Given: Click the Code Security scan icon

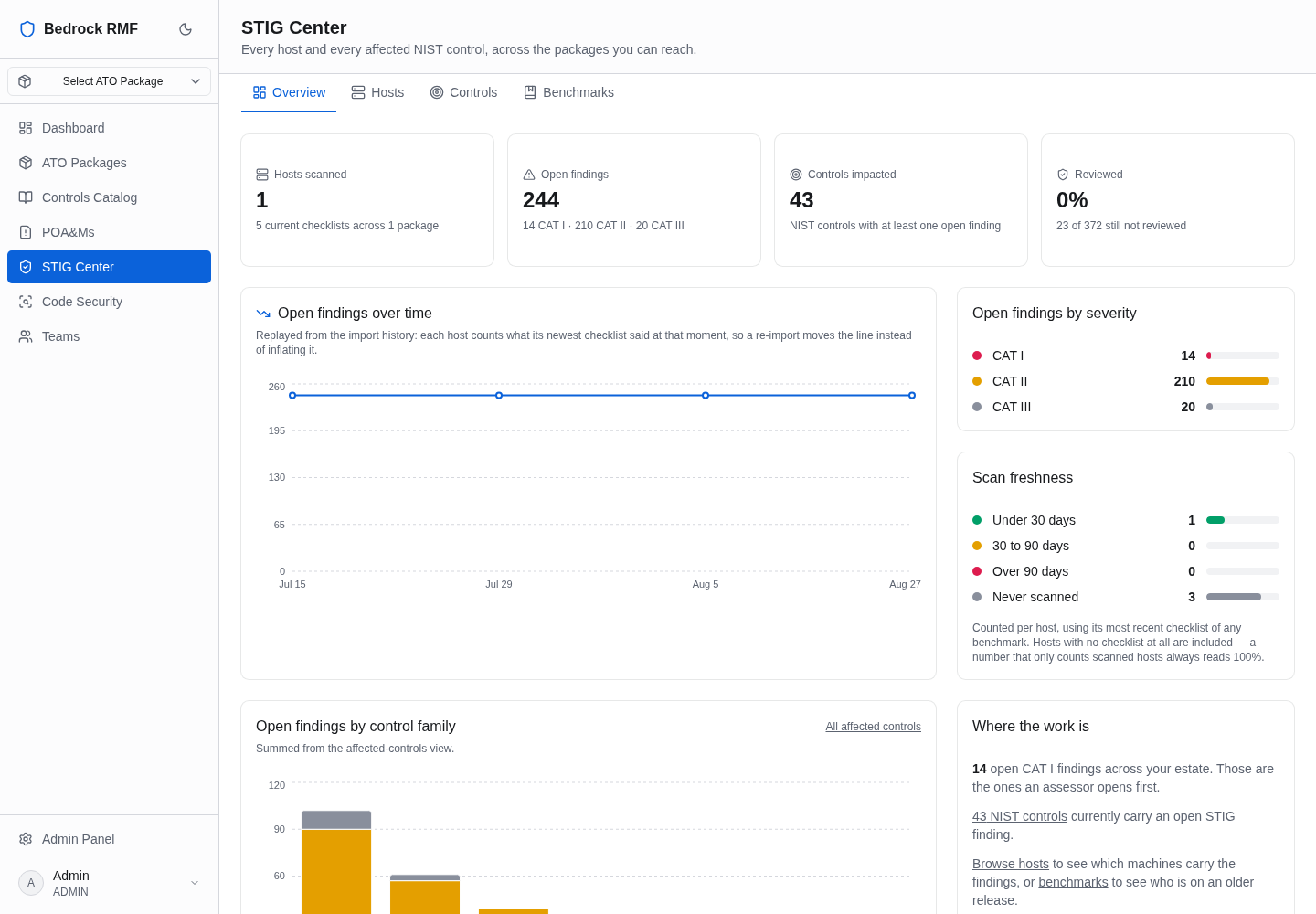Looking at the screenshot, I should coord(26,302).
